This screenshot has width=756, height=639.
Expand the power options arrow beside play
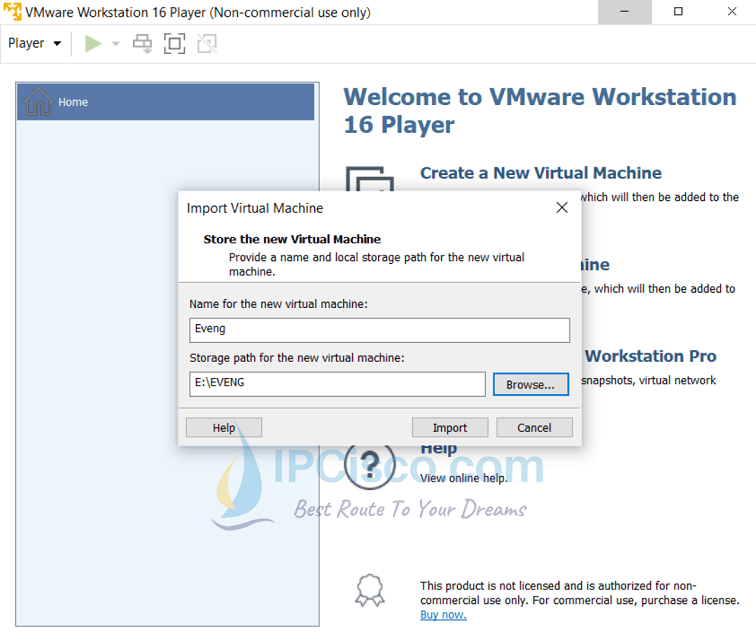(x=116, y=43)
